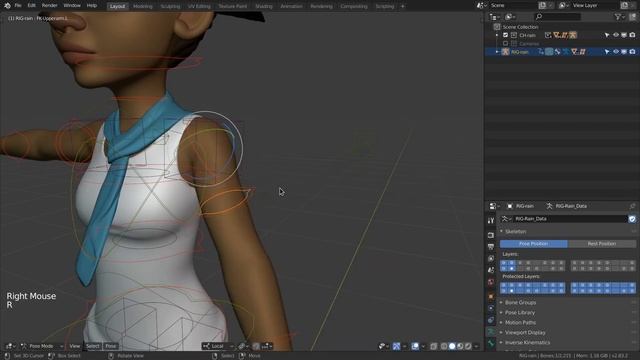
Task: Collapse the Skeleton panel
Action: [x=515, y=231]
